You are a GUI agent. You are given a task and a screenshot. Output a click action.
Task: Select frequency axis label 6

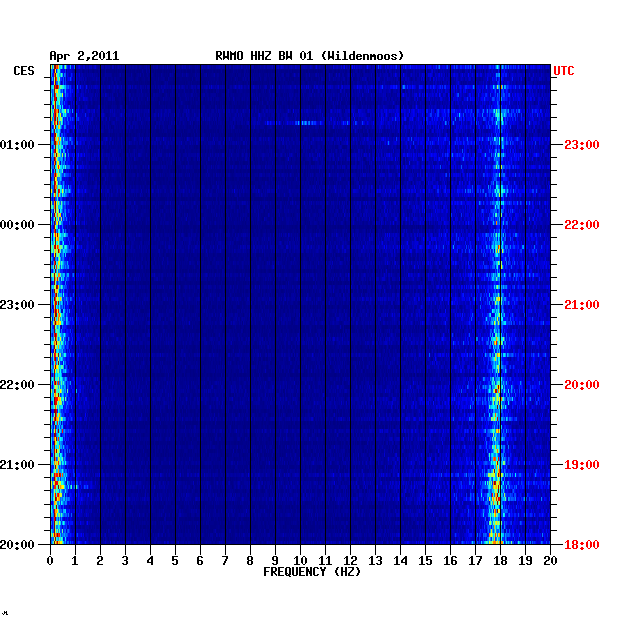click(x=200, y=561)
